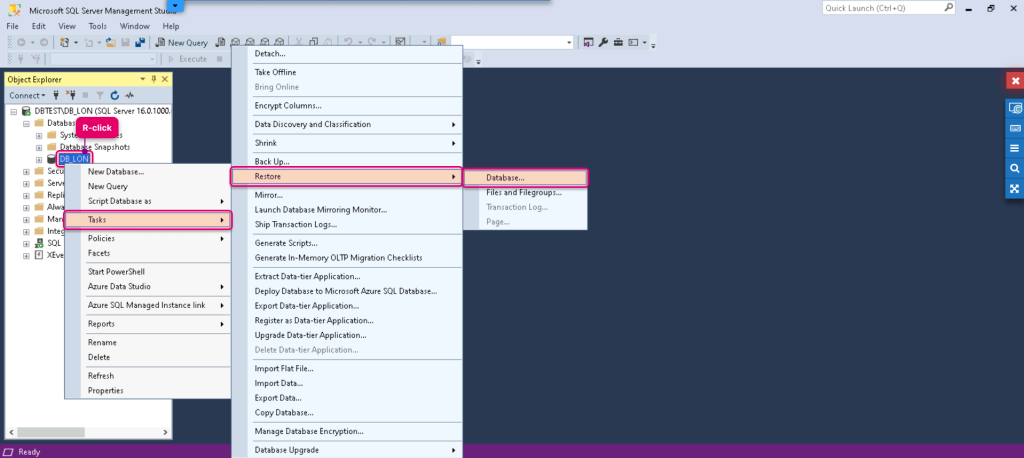The image size is (1024, 458).
Task: Collapse the DBTEST\DB_LON server node
Action: click(14, 112)
